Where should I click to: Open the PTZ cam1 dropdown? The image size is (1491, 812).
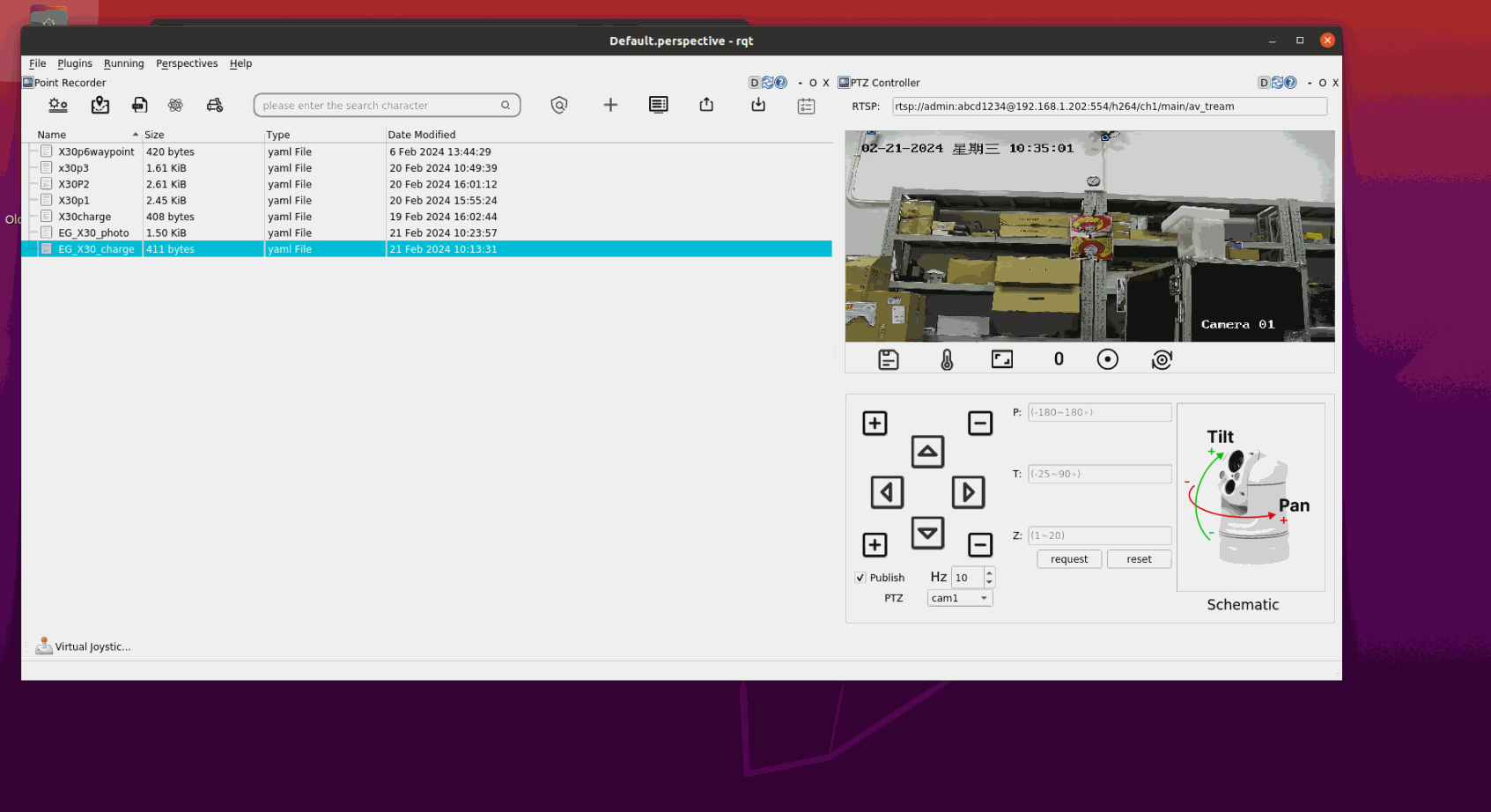(959, 598)
